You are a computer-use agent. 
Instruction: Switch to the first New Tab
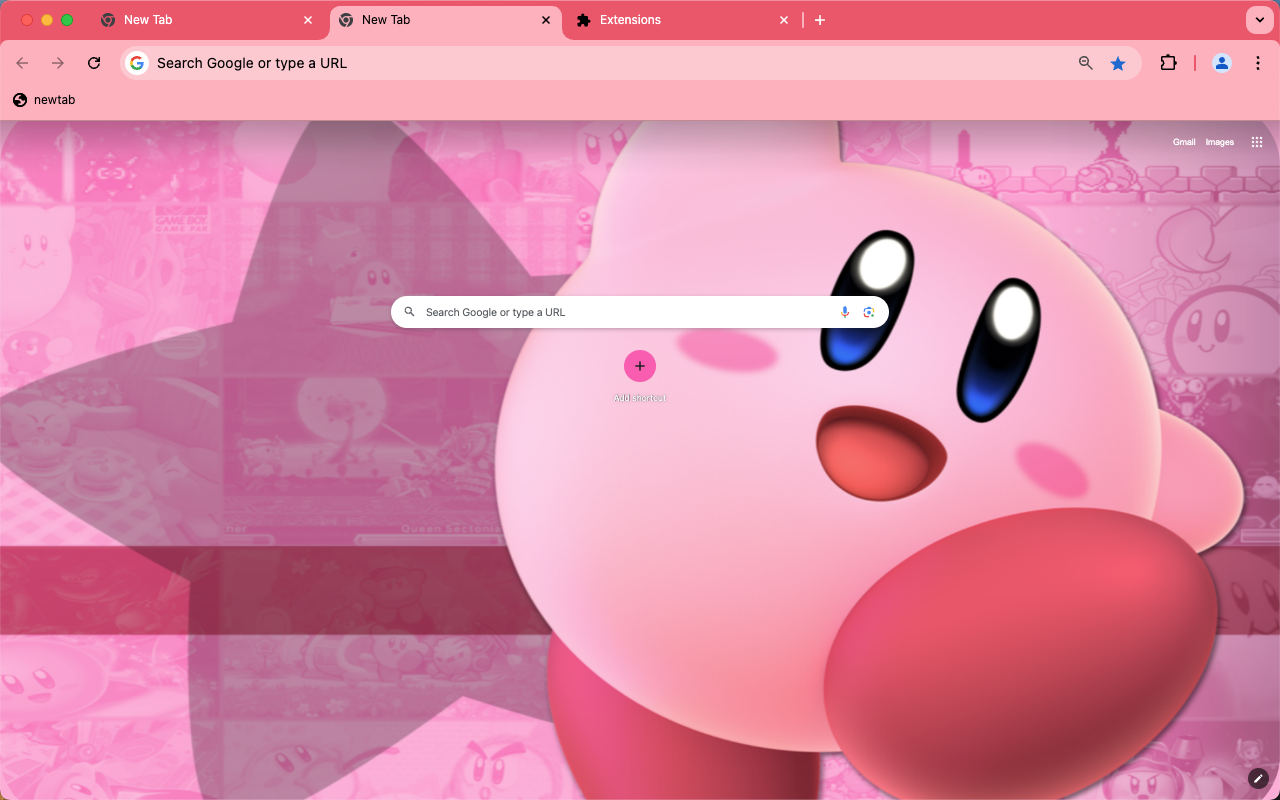[208, 20]
